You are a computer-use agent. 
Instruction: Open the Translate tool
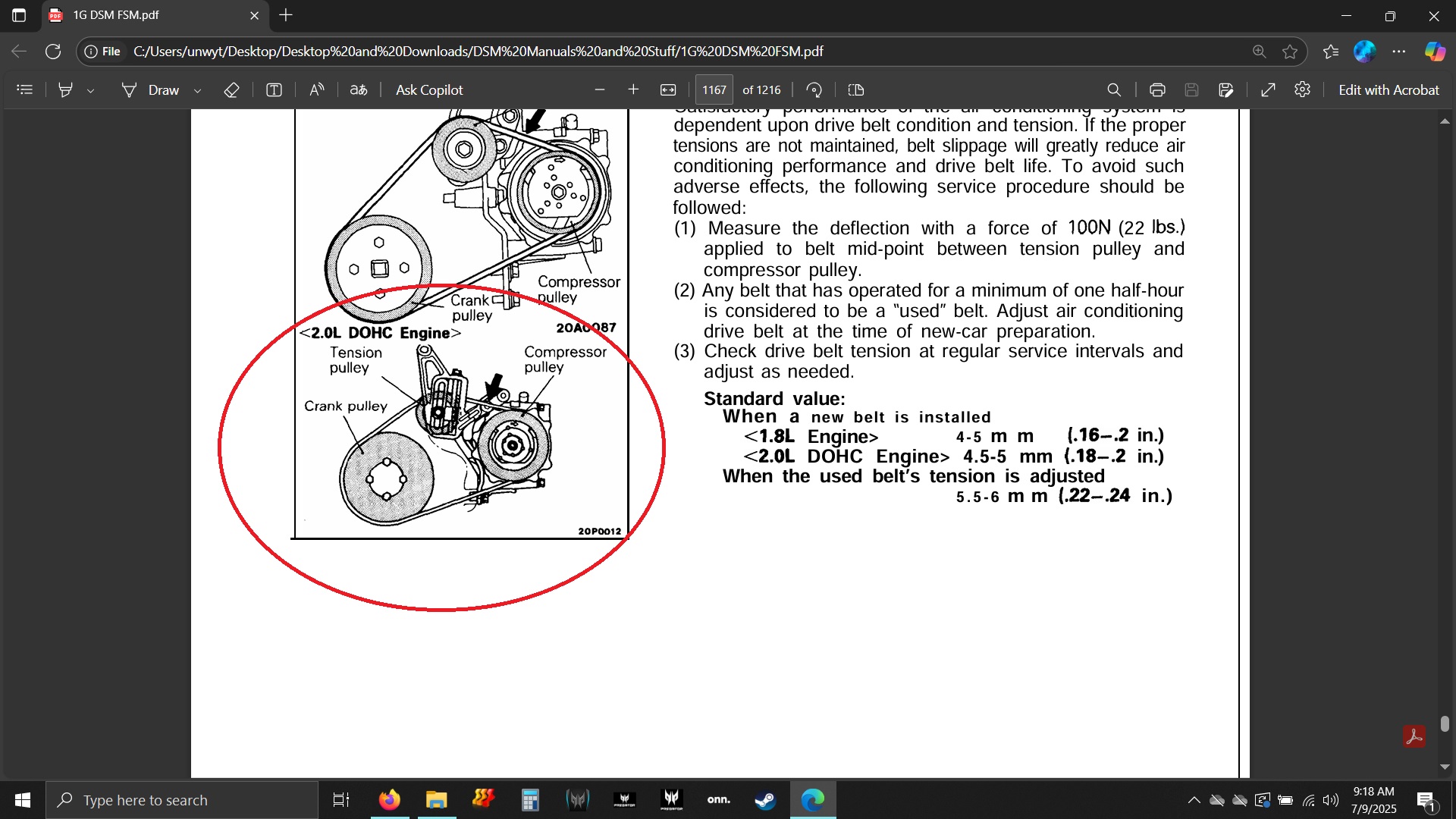point(359,89)
